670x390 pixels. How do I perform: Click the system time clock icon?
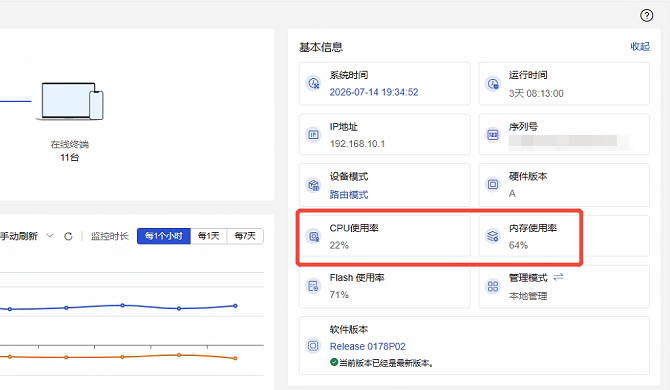click(x=314, y=83)
